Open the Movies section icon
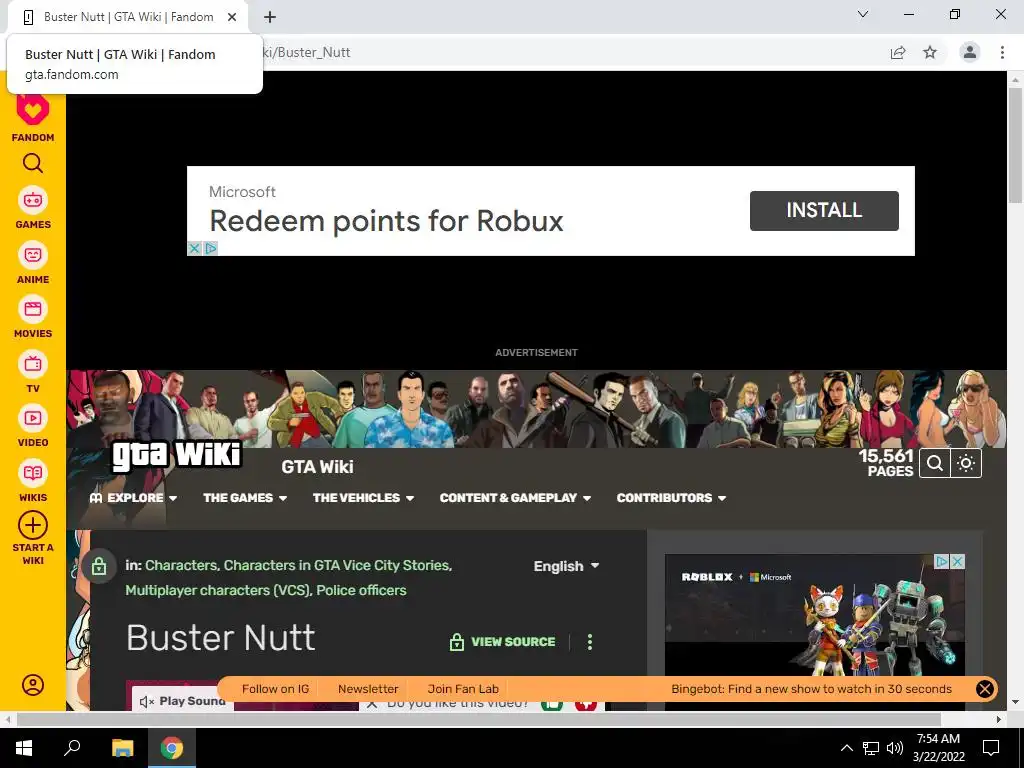The image size is (1024, 768). 33,309
